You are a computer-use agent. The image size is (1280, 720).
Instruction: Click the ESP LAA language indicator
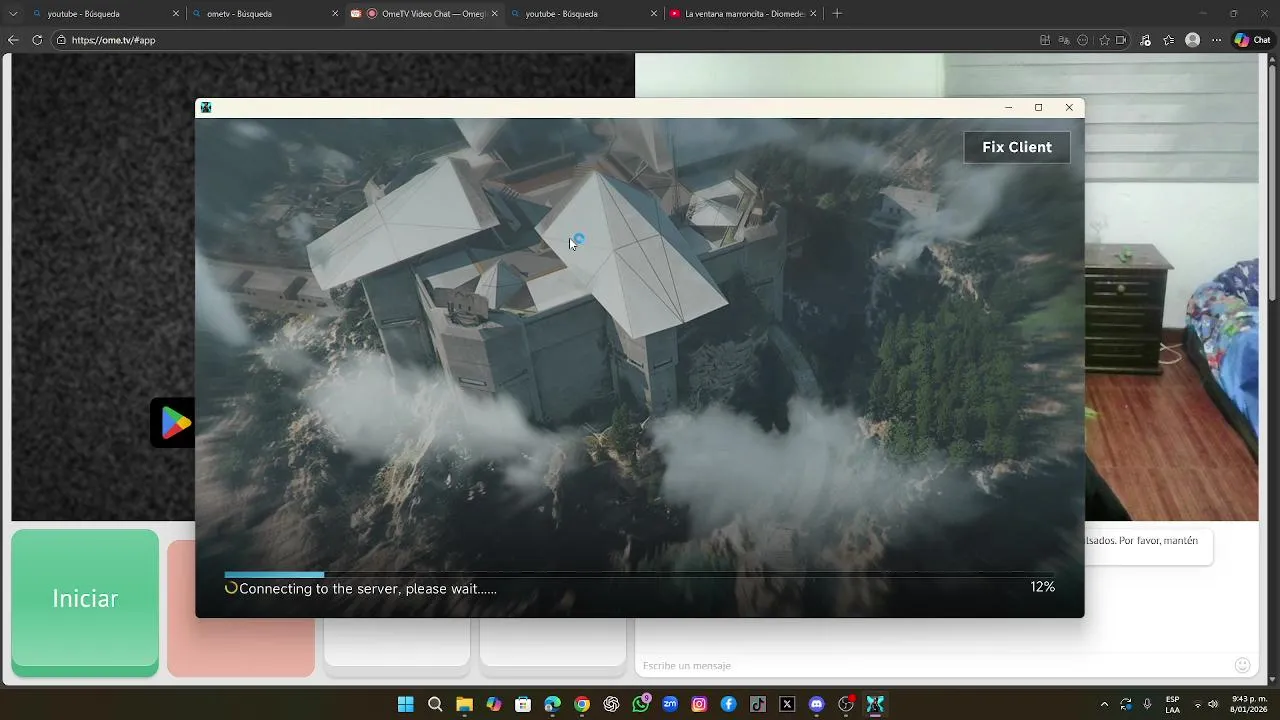point(1172,704)
